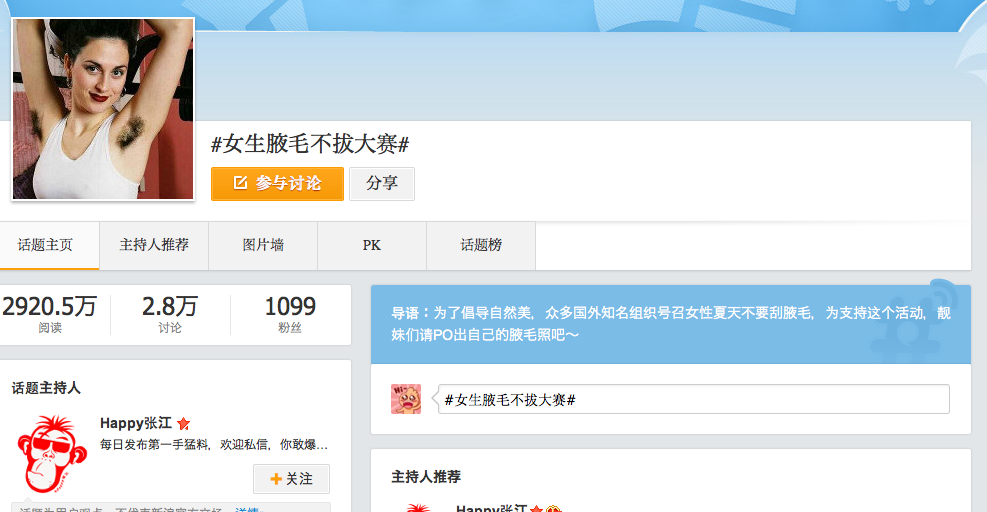Click the emoji avatar beside the post box
The image size is (987, 512).
click(x=406, y=399)
